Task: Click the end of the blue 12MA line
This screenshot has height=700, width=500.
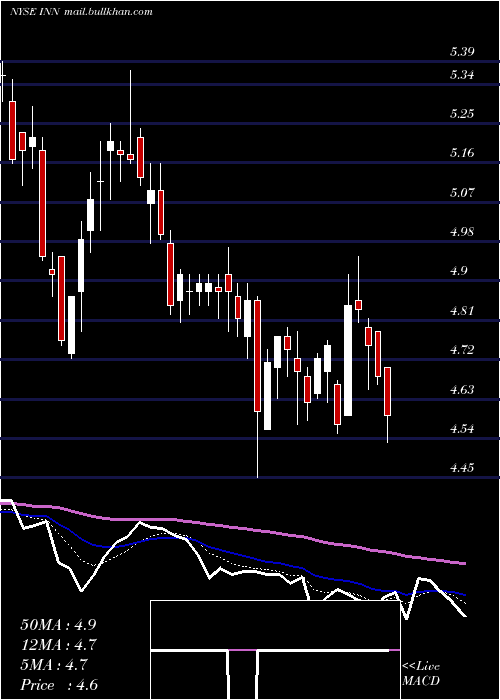Action: 465,595
